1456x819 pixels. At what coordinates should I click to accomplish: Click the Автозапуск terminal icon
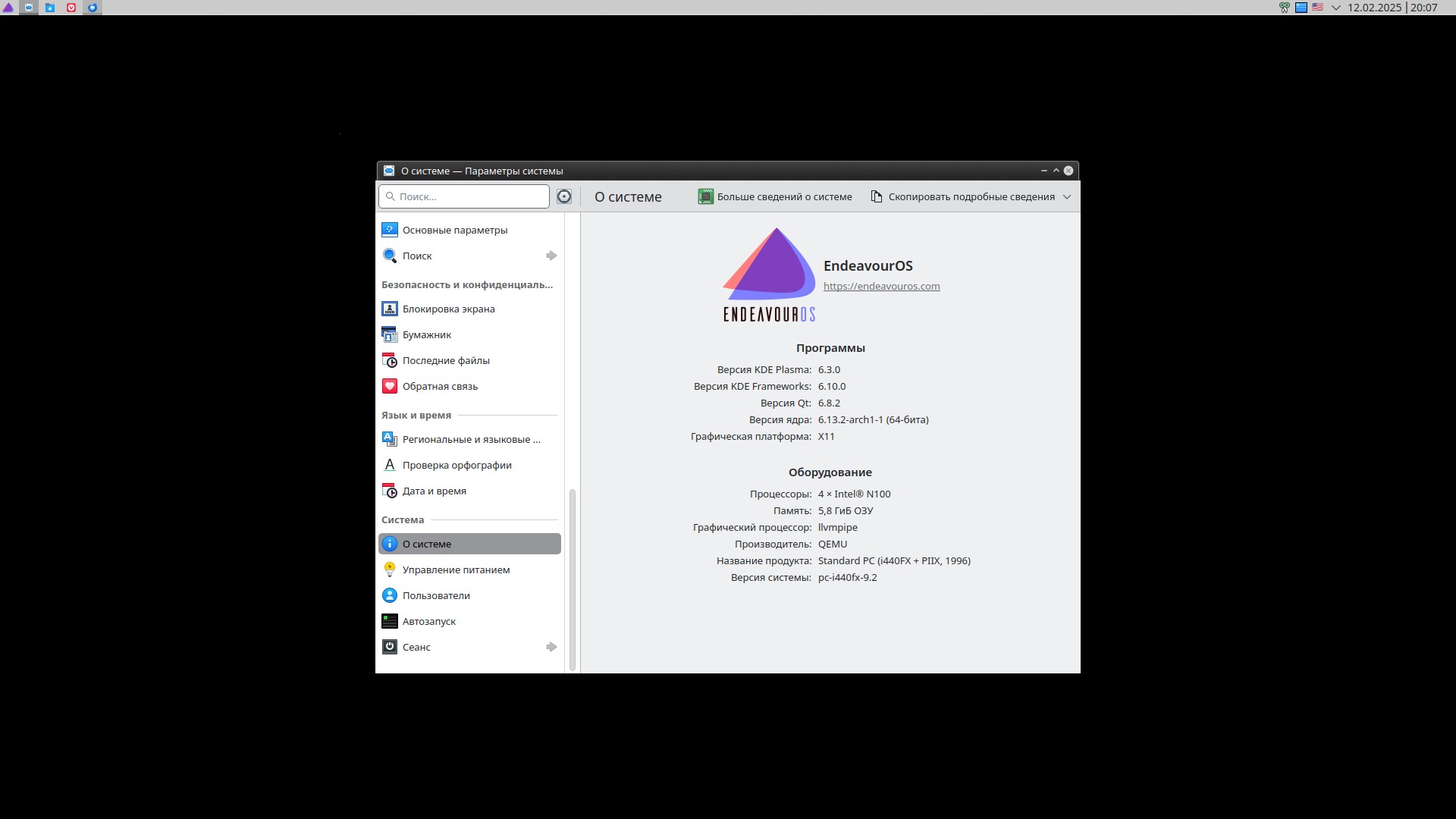(390, 621)
